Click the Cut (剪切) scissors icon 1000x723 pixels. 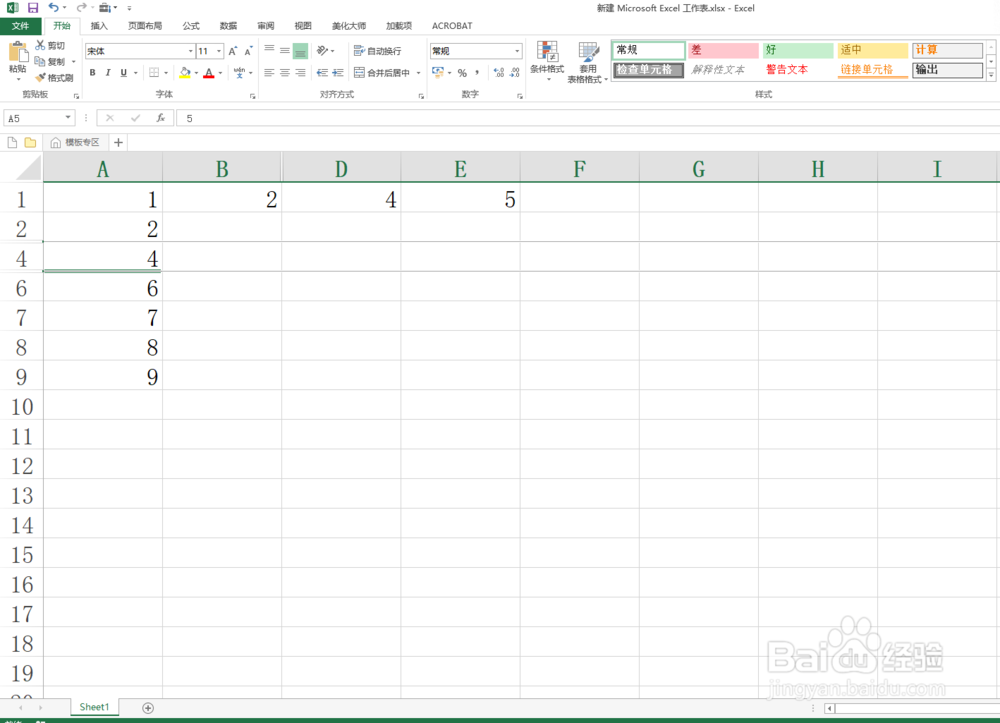point(40,45)
